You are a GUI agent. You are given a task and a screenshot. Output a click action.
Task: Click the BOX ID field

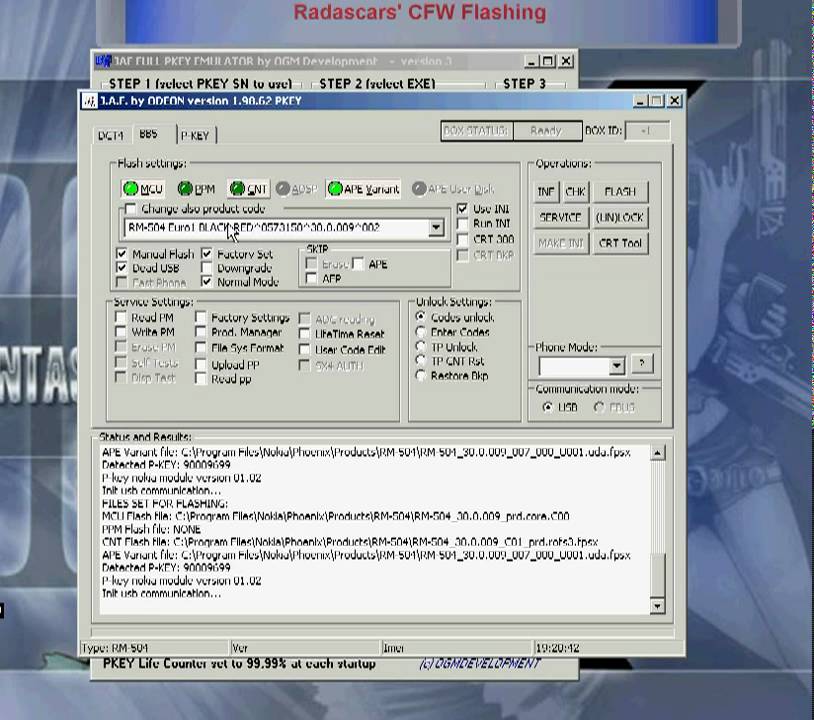647,130
